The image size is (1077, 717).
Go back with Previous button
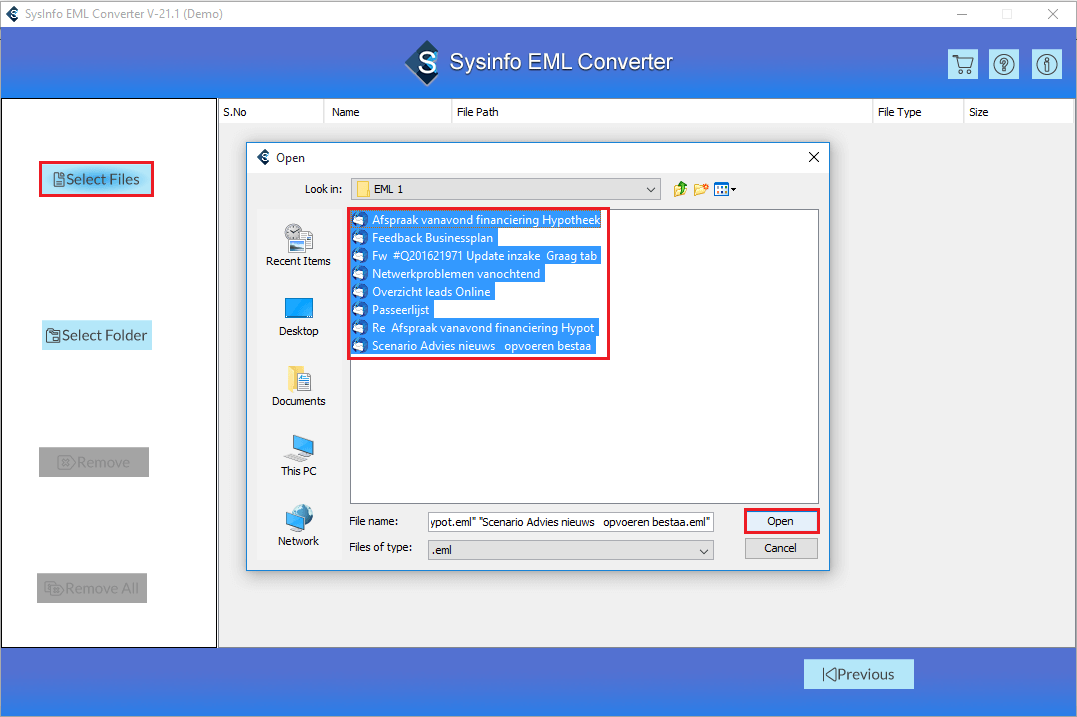[x=859, y=674]
